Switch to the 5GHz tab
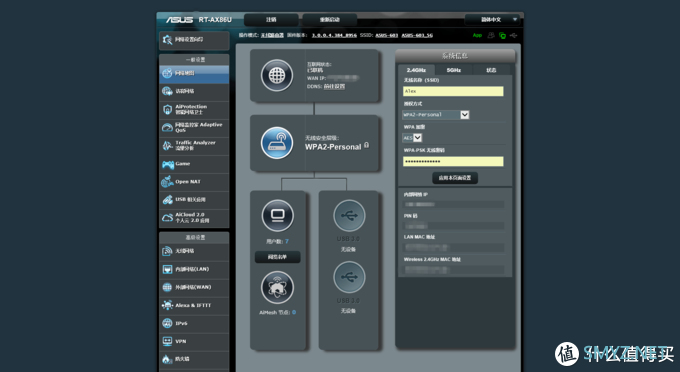This screenshot has height=372, width=680. pos(454,70)
